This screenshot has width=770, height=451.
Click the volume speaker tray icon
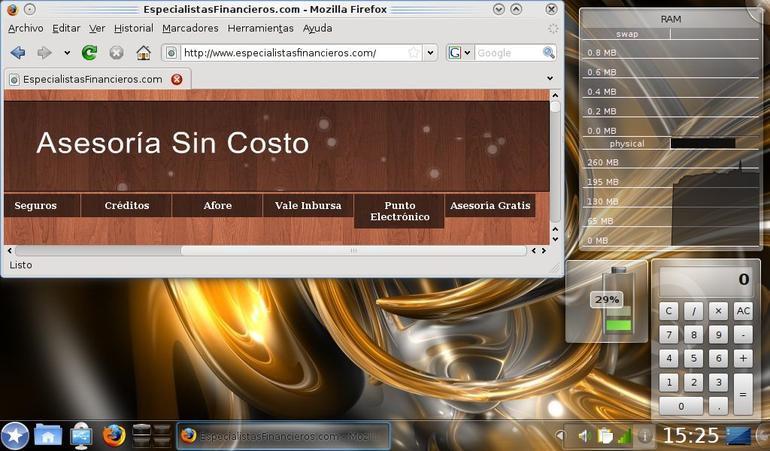coord(583,436)
